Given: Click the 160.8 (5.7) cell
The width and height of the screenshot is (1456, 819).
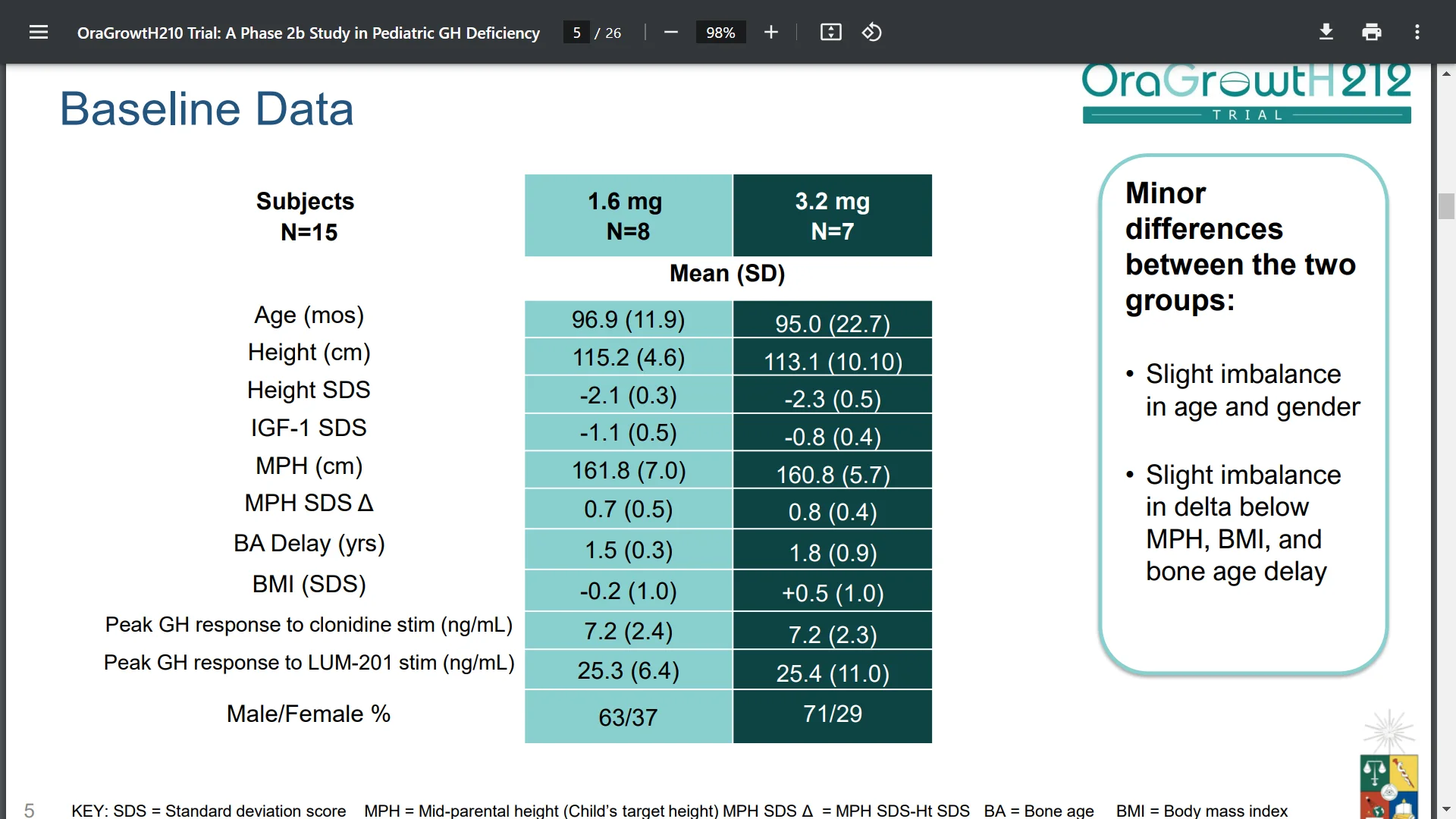Looking at the screenshot, I should coord(833,470).
